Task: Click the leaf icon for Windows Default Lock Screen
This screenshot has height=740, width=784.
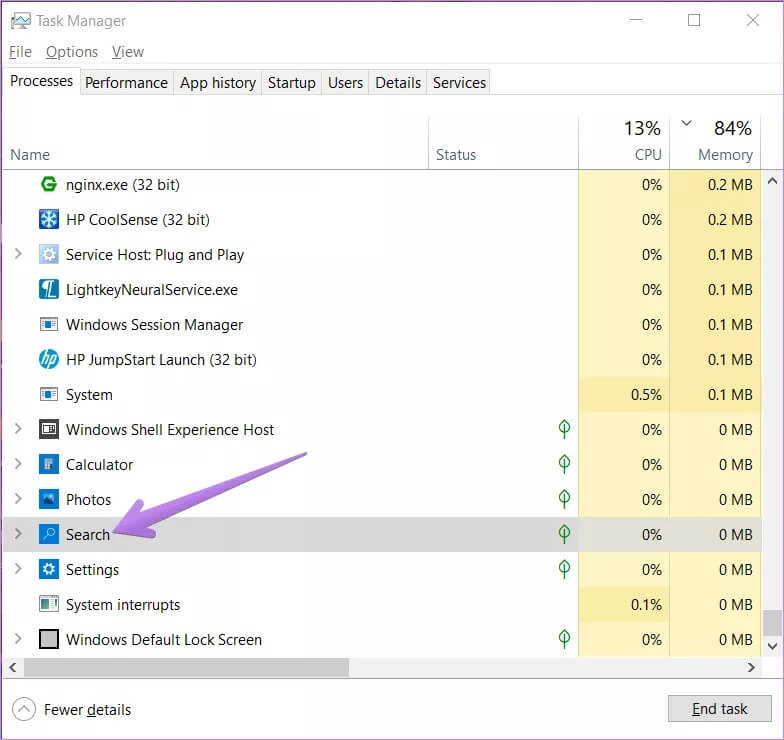Action: (564, 639)
